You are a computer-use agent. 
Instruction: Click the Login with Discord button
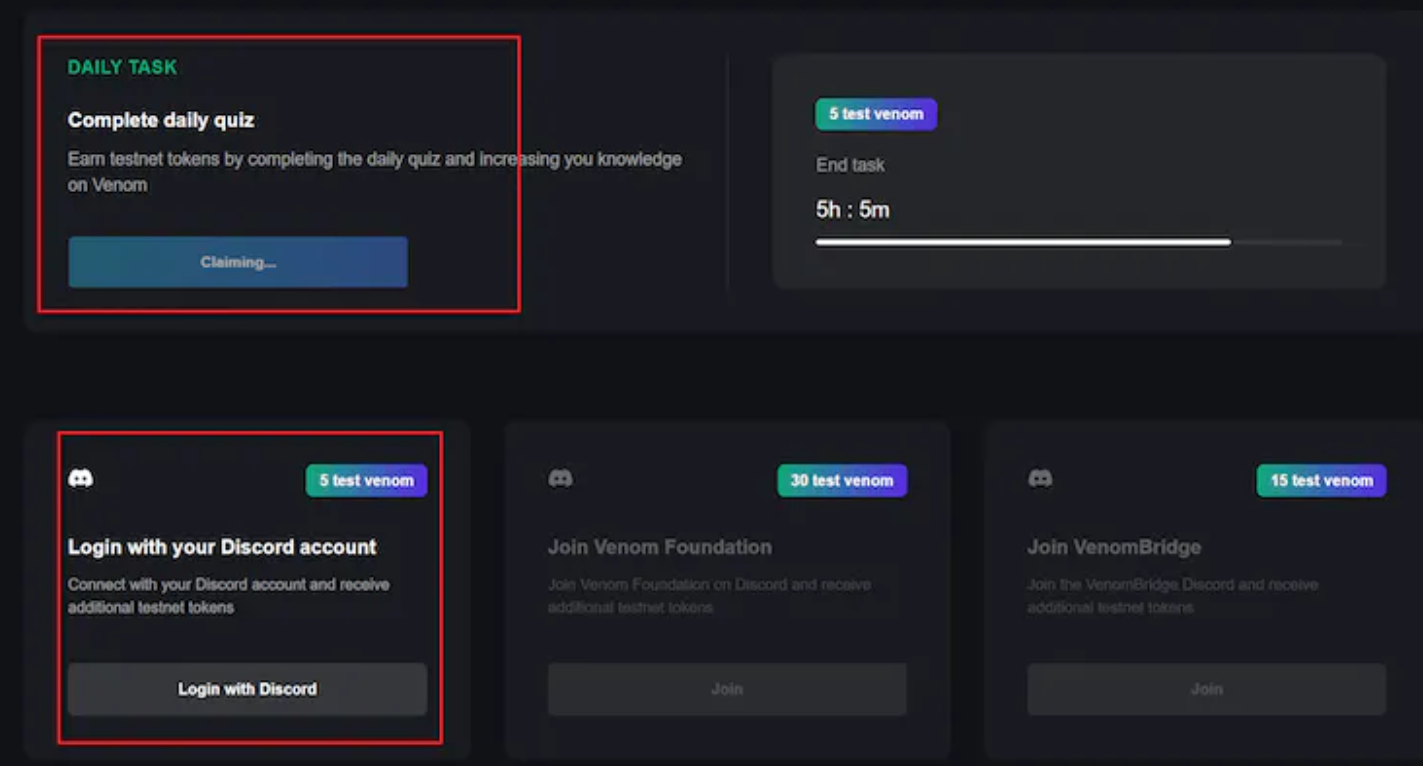tap(247, 689)
